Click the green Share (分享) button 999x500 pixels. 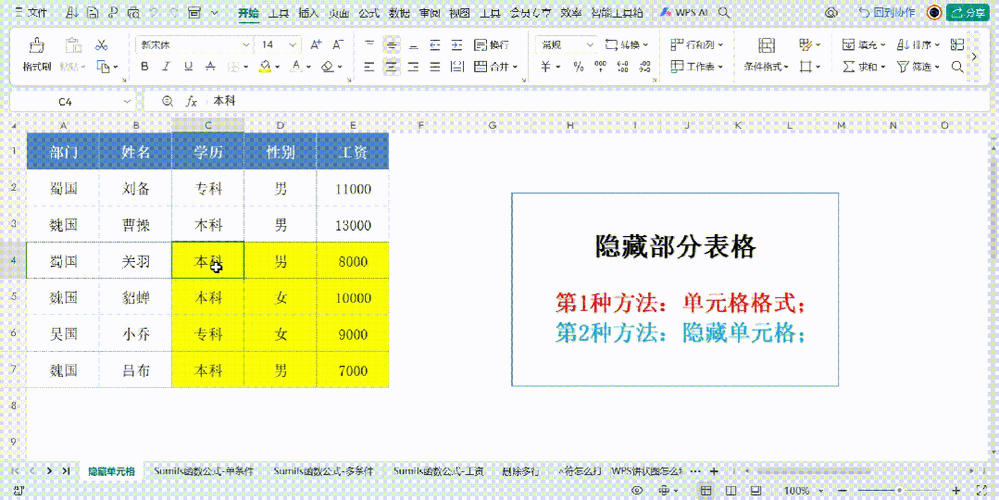967,12
